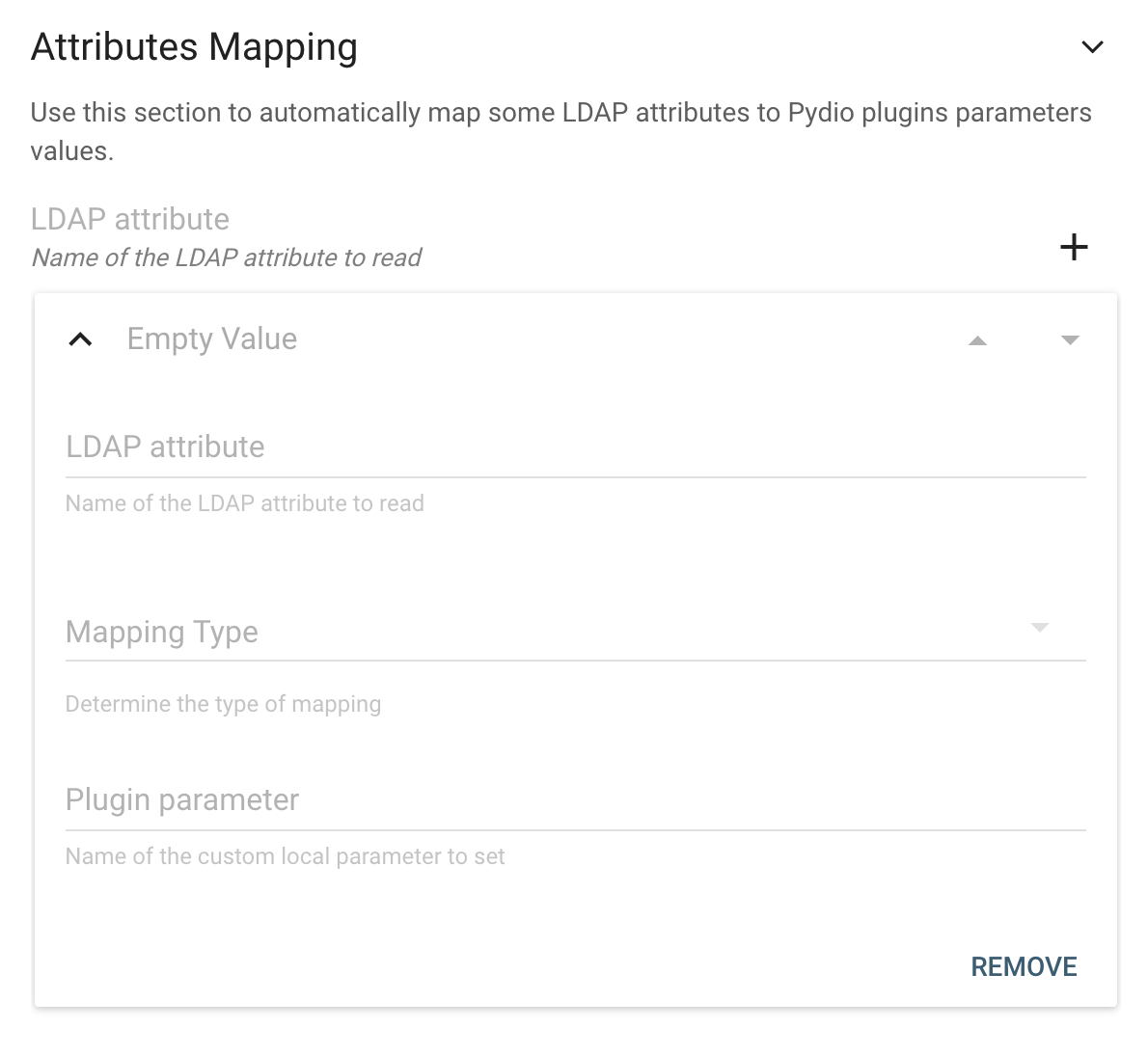Select the Empty Value entry title

coord(212,339)
